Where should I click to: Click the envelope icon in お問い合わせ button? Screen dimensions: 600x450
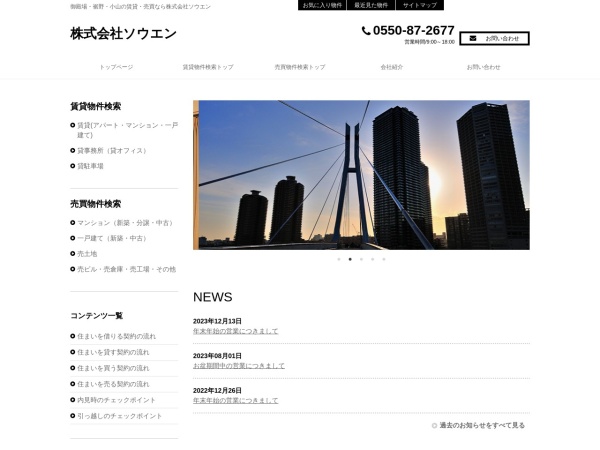pyautogui.click(x=473, y=38)
